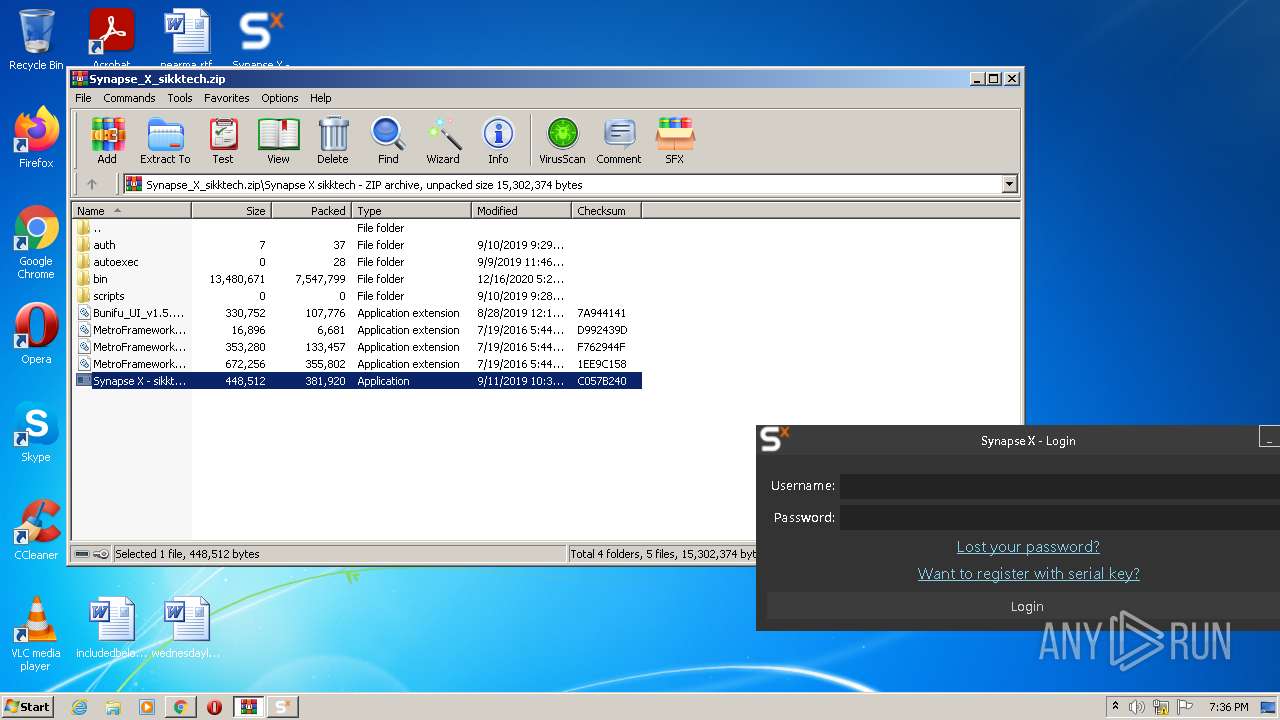The height and width of the screenshot is (720, 1280).
Task: Show hidden system tray icons
Action: click(1115, 707)
